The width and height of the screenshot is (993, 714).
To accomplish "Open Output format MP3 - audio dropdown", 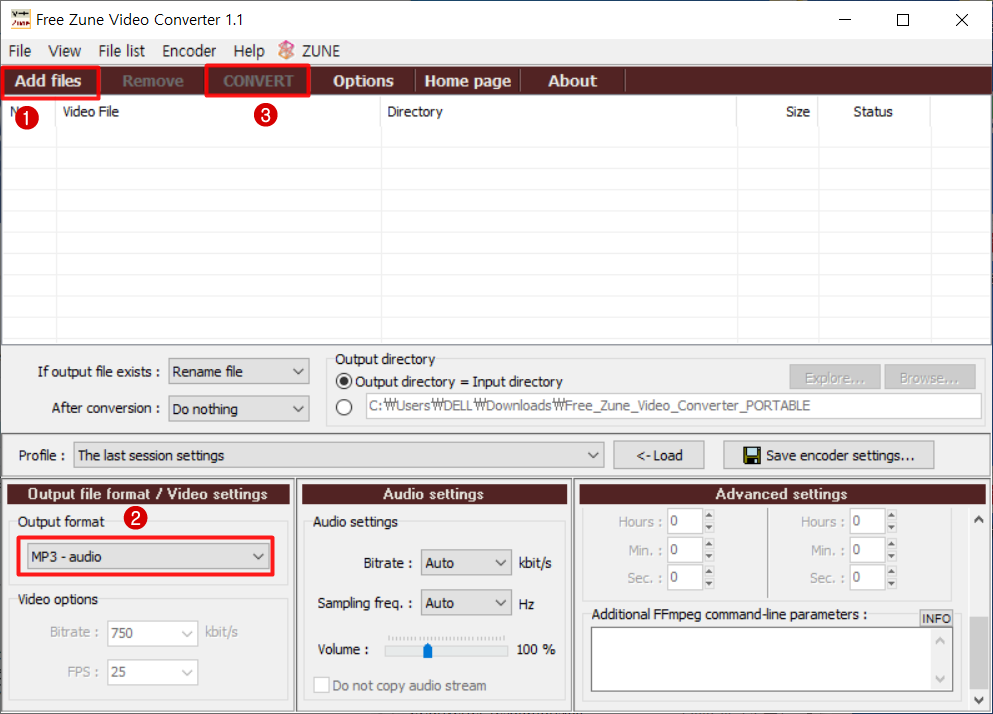I will coord(148,557).
